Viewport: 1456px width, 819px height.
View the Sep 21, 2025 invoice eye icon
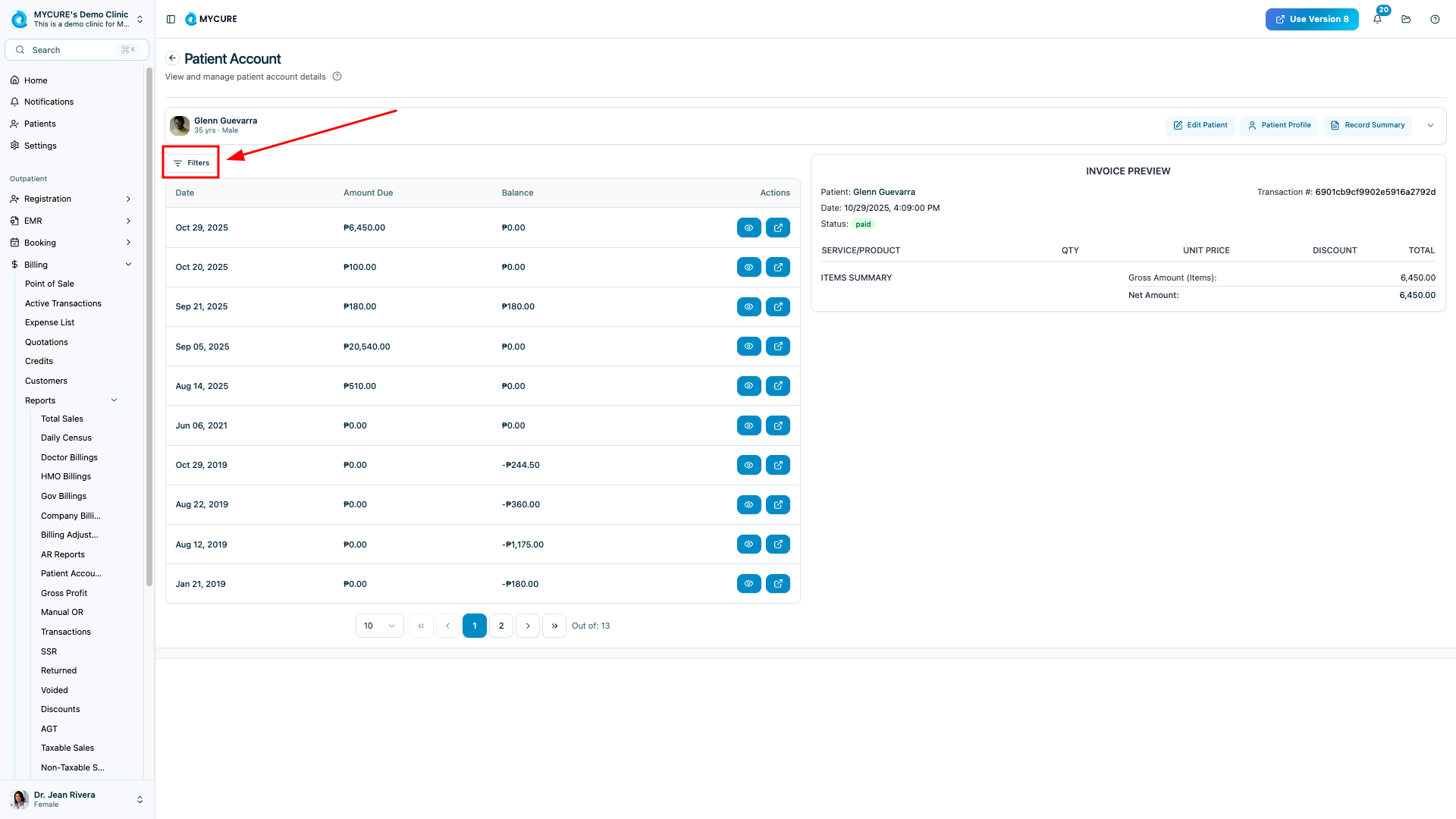click(748, 306)
